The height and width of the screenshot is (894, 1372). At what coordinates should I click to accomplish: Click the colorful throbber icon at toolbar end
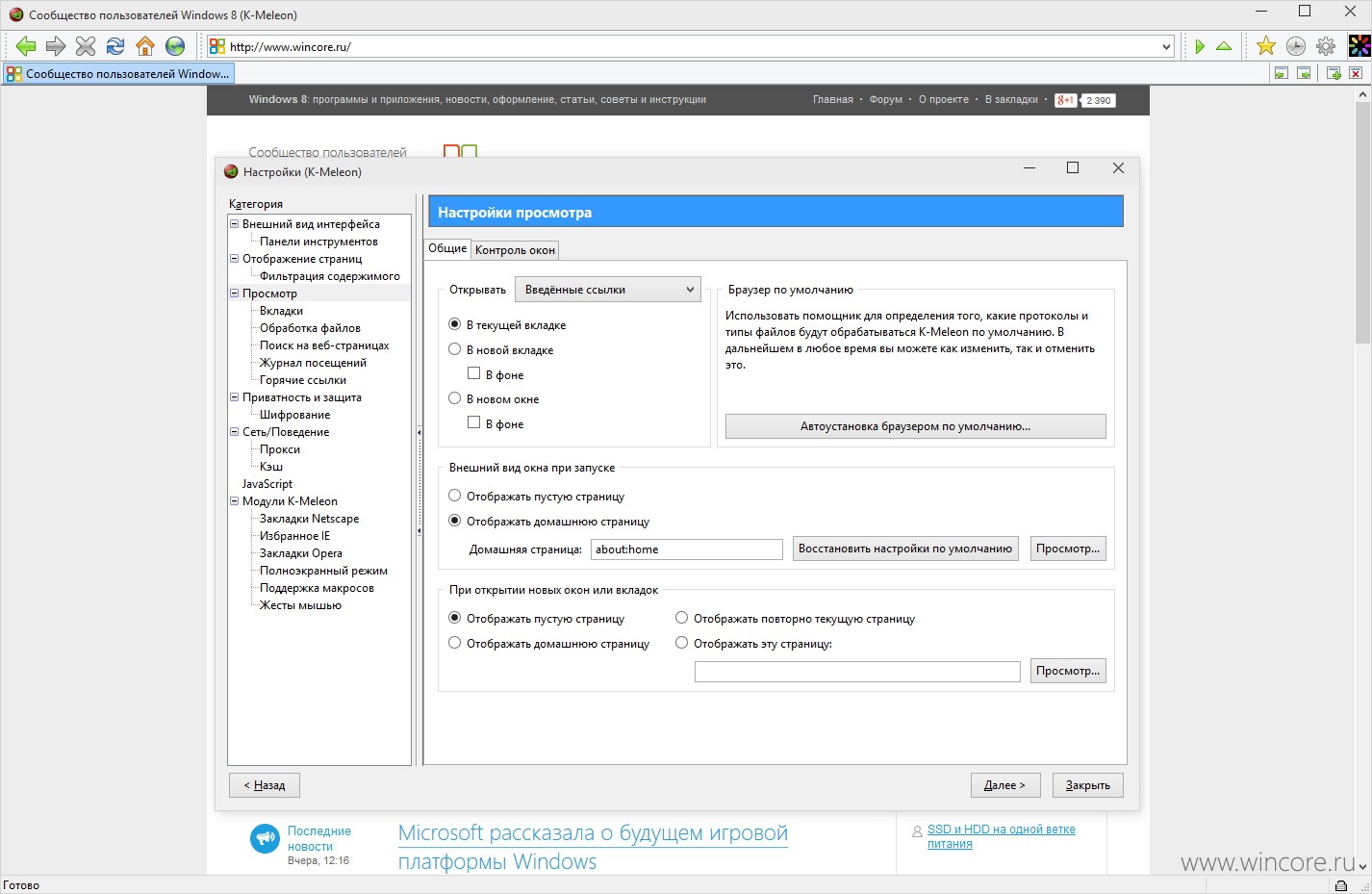1359,46
